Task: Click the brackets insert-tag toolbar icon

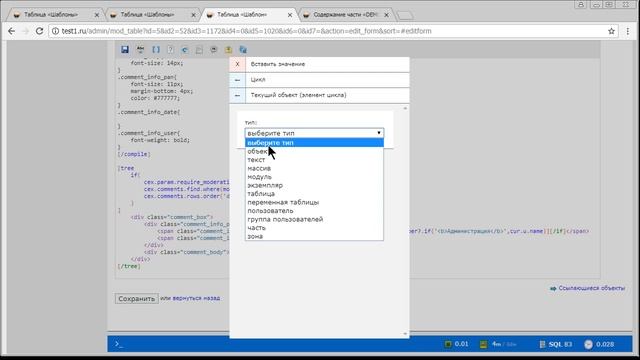Action: click(x=156, y=49)
